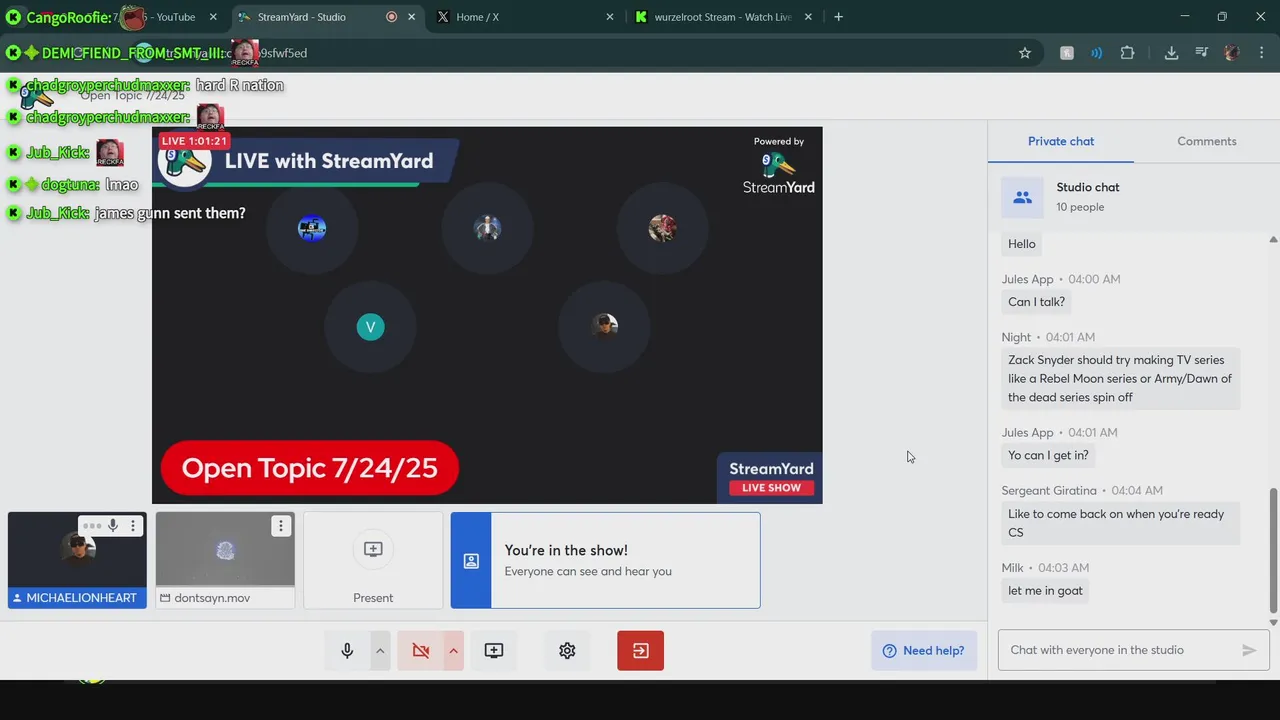Click the Open Topic 7/24/25 red banner
The height and width of the screenshot is (720, 1280).
click(310, 468)
